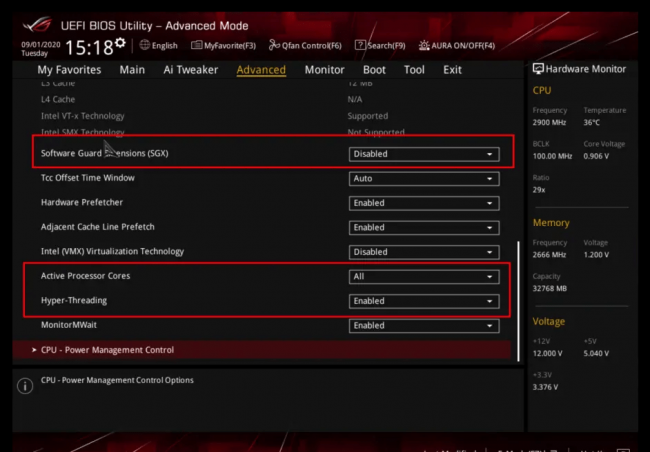Viewport: 650px width, 452px height.
Task: Click the globe language icon
Action: coord(145,45)
